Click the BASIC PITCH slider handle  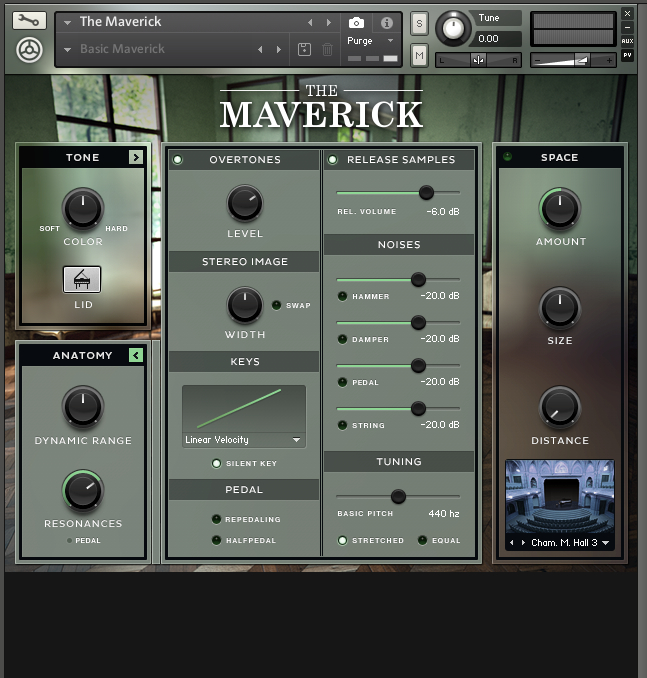point(398,497)
